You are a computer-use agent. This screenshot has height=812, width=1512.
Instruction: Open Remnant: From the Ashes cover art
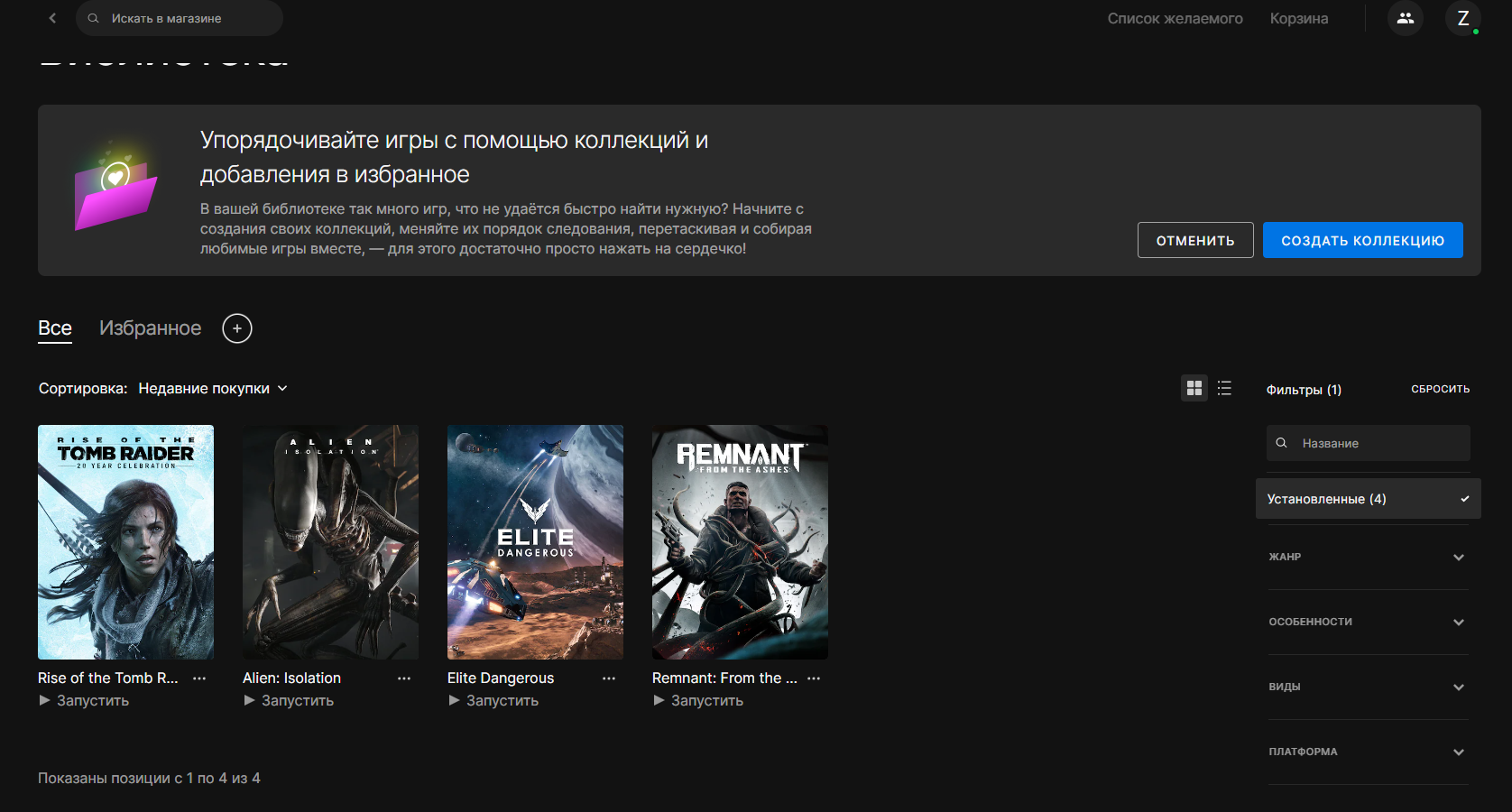740,542
